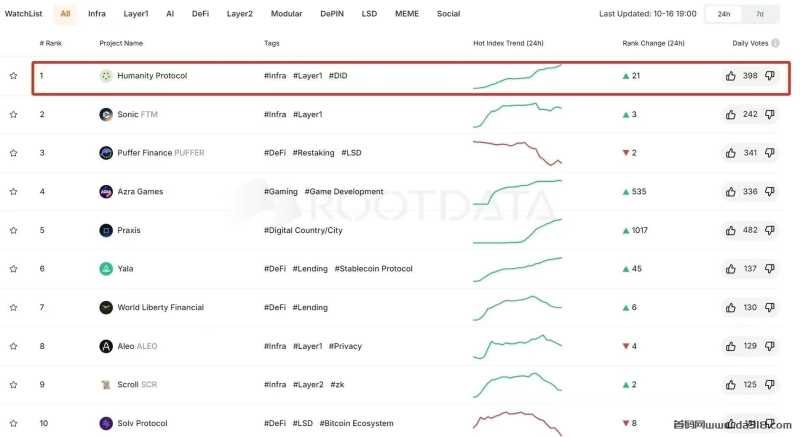
Task: Click #Bitcoin Ecosystem tag on Solv Protocol
Action: [x=356, y=423]
